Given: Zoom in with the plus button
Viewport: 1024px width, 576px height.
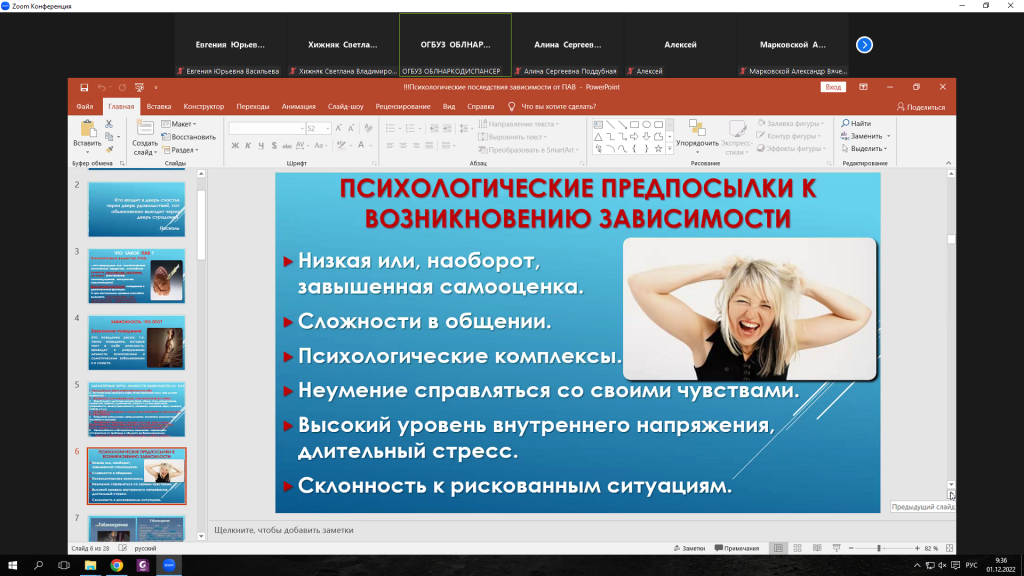Looking at the screenshot, I should coord(917,549).
